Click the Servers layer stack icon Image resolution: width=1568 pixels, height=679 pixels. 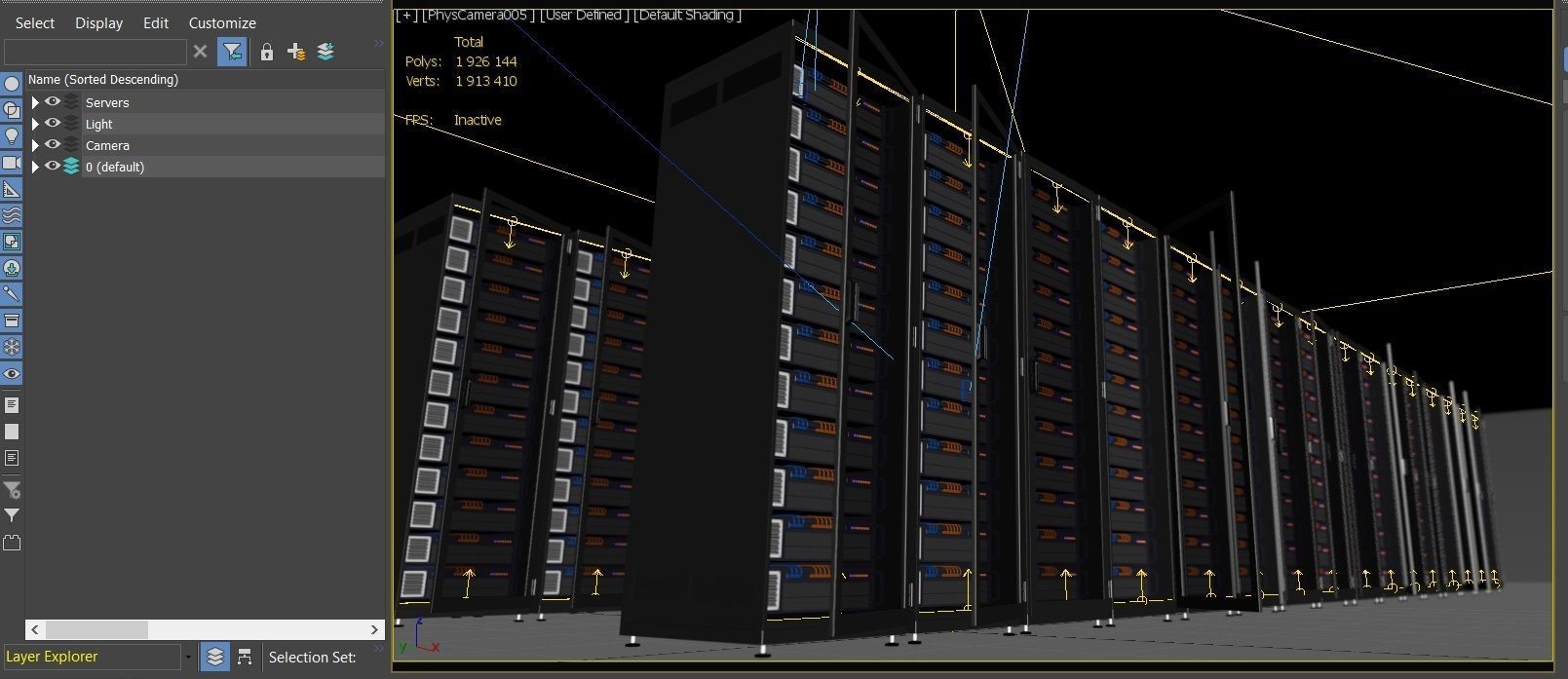coord(71,102)
